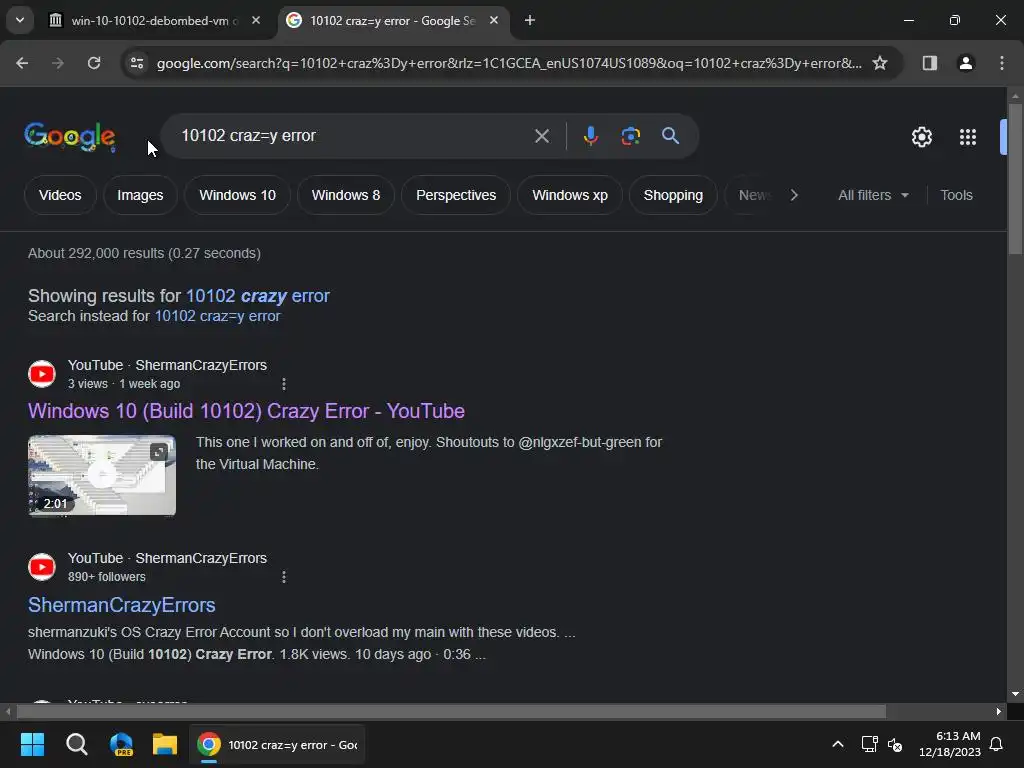
Task: Search instead for 10102 craz=y error
Action: pos(217,316)
